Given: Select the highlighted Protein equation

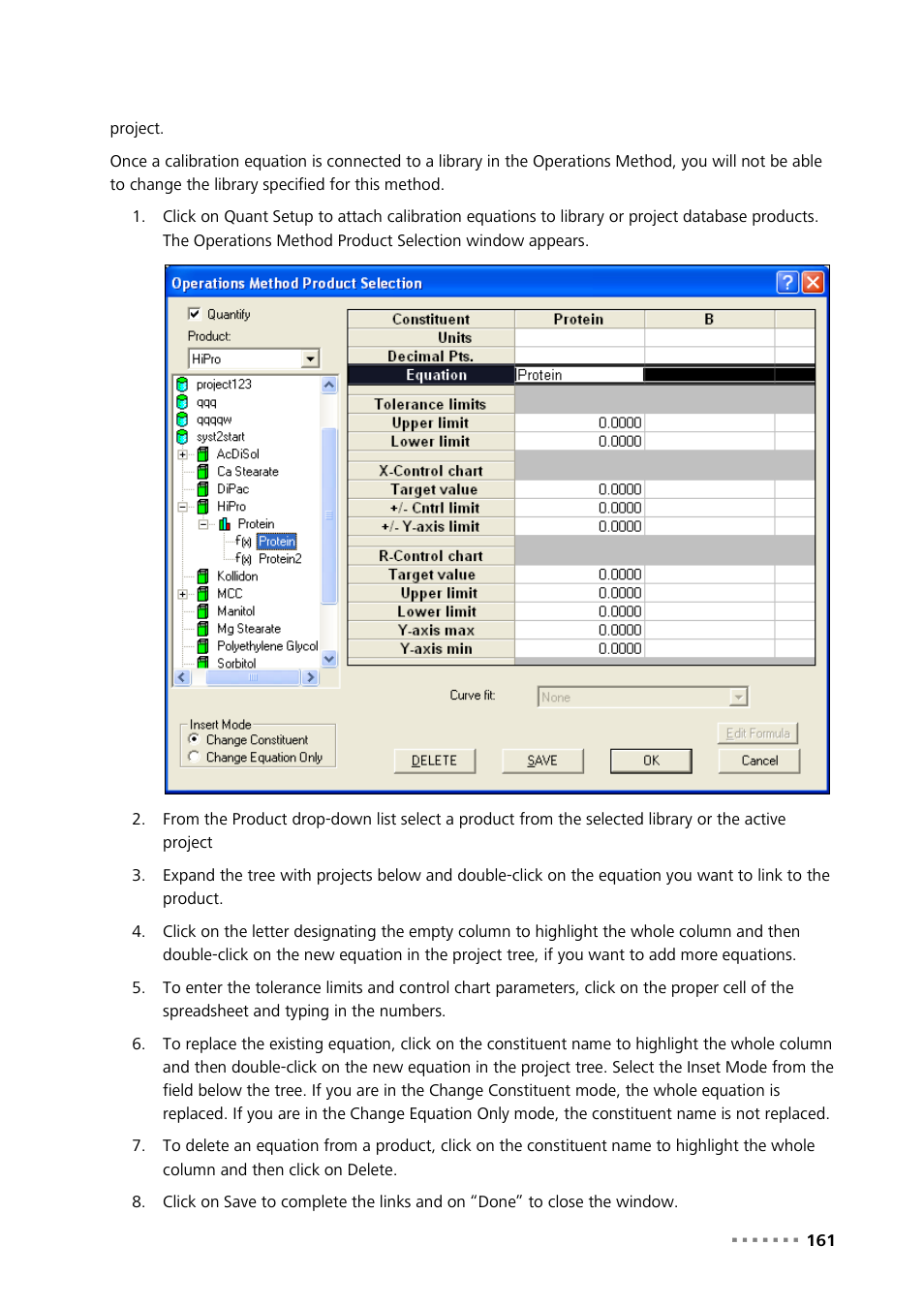Looking at the screenshot, I should (x=277, y=542).
